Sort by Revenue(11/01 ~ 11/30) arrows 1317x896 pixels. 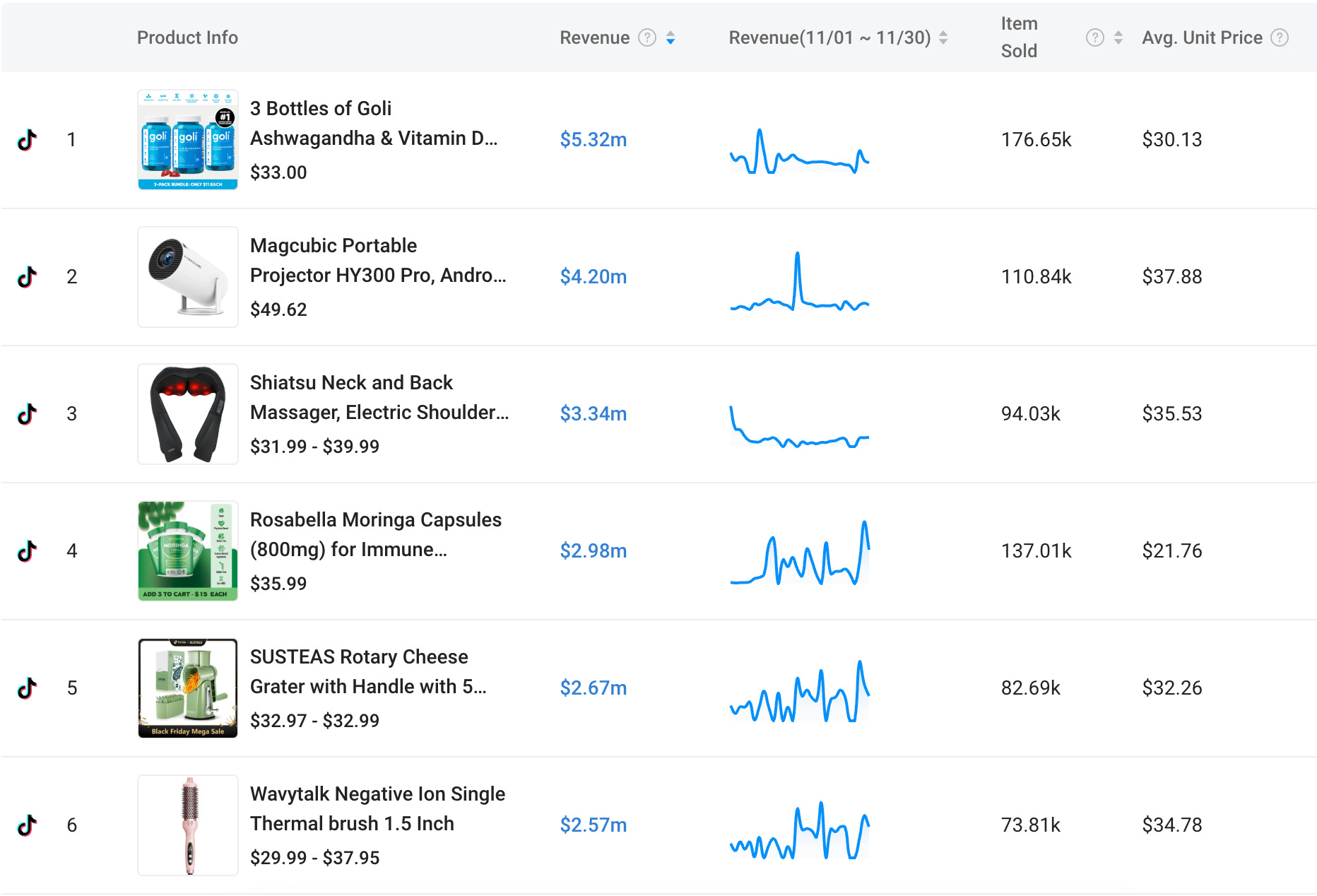pyautogui.click(x=943, y=37)
